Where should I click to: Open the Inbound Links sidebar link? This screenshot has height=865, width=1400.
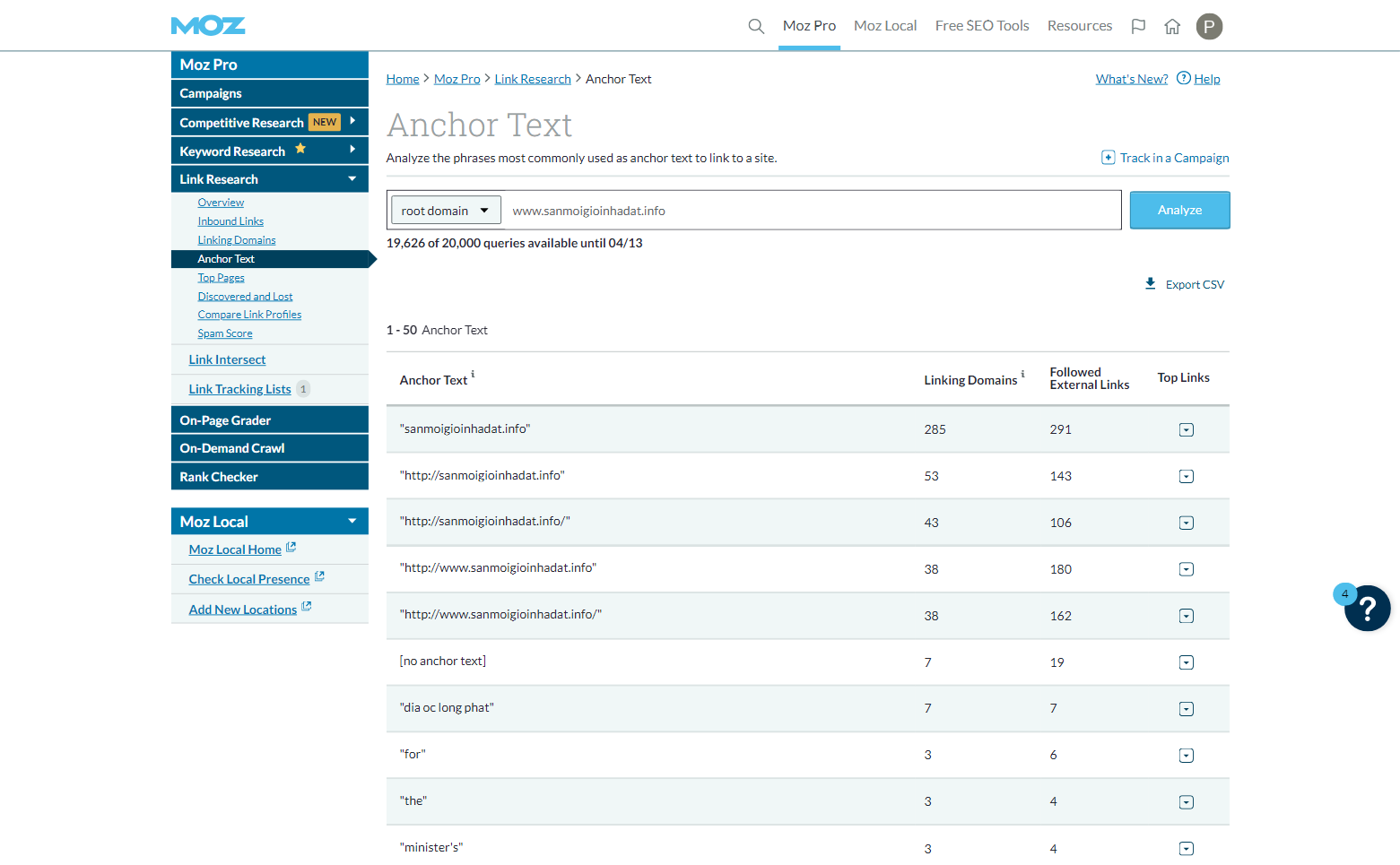click(230, 221)
